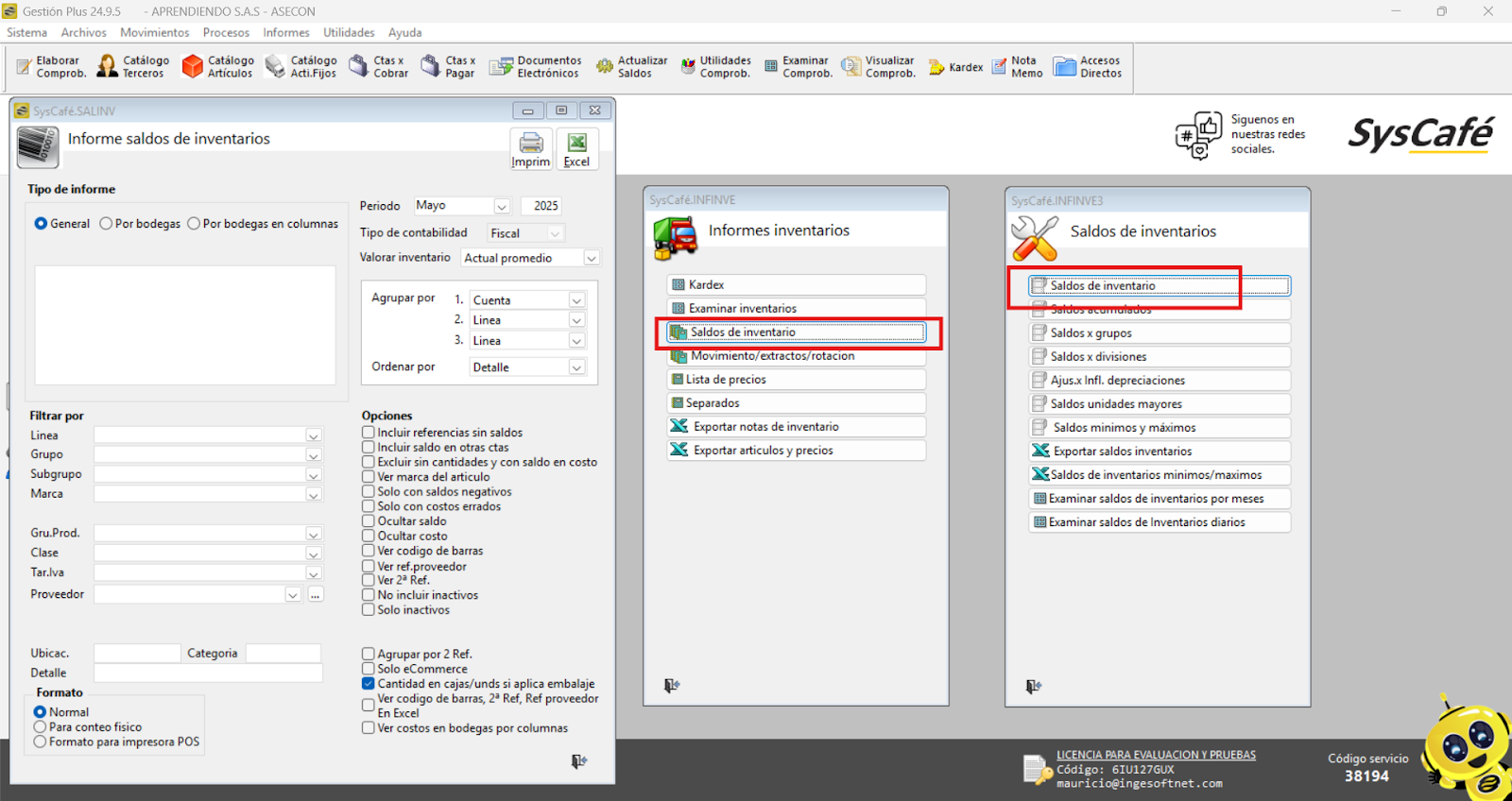Expand the Ordenar por dropdown

pyautogui.click(x=576, y=367)
